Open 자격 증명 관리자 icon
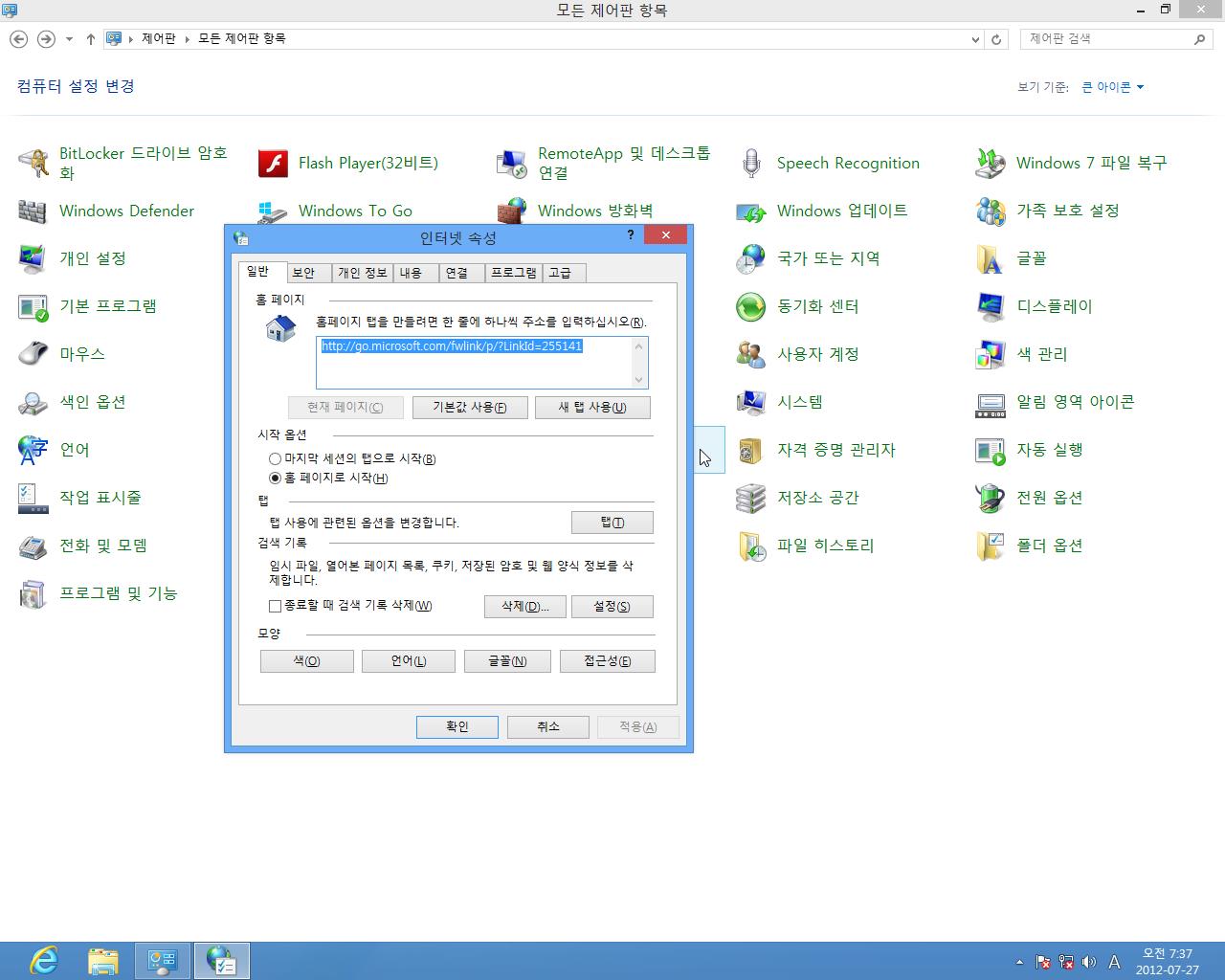Image resolution: width=1225 pixels, height=980 pixels. [x=751, y=450]
